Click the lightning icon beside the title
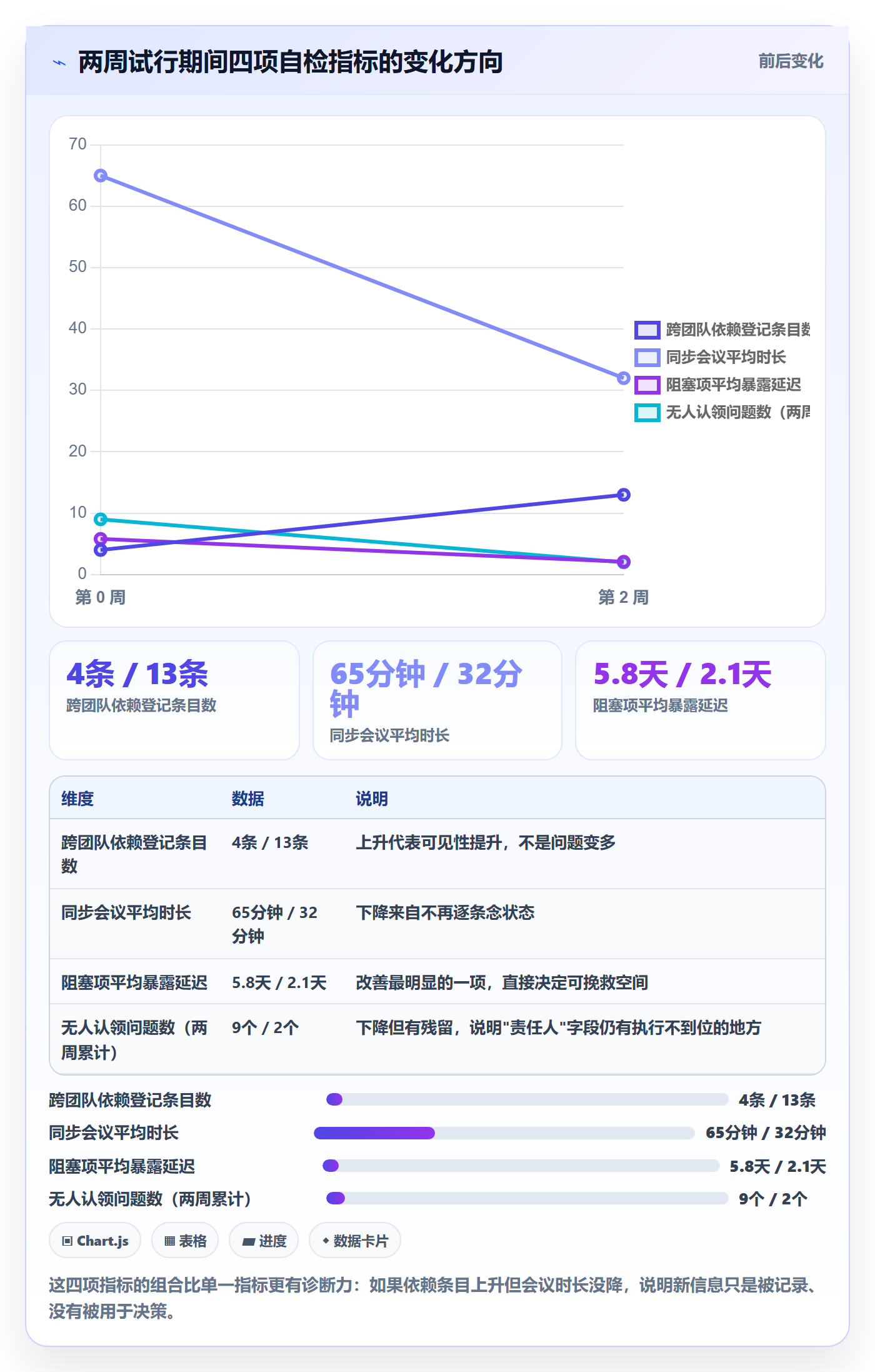Viewport: 875px width, 1372px height. click(59, 63)
